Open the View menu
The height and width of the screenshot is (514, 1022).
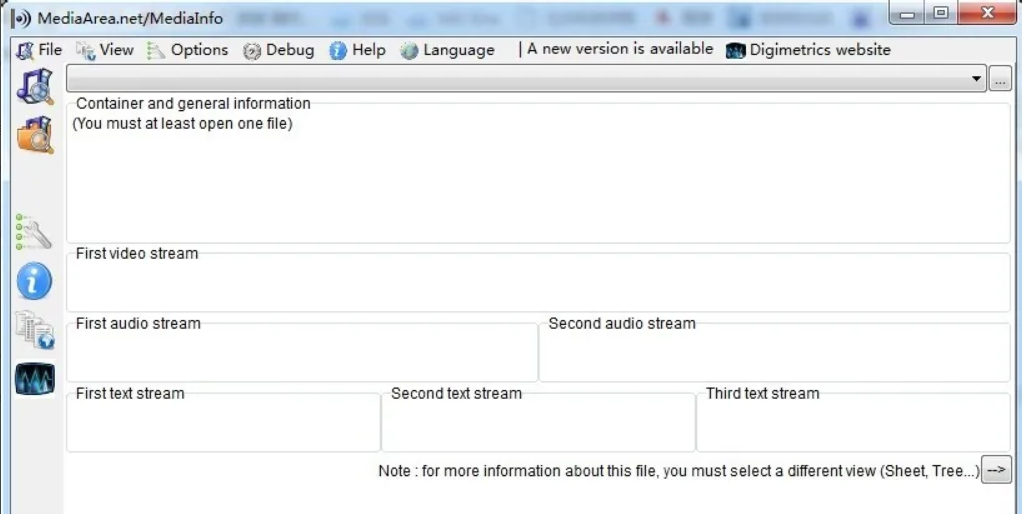(105, 50)
